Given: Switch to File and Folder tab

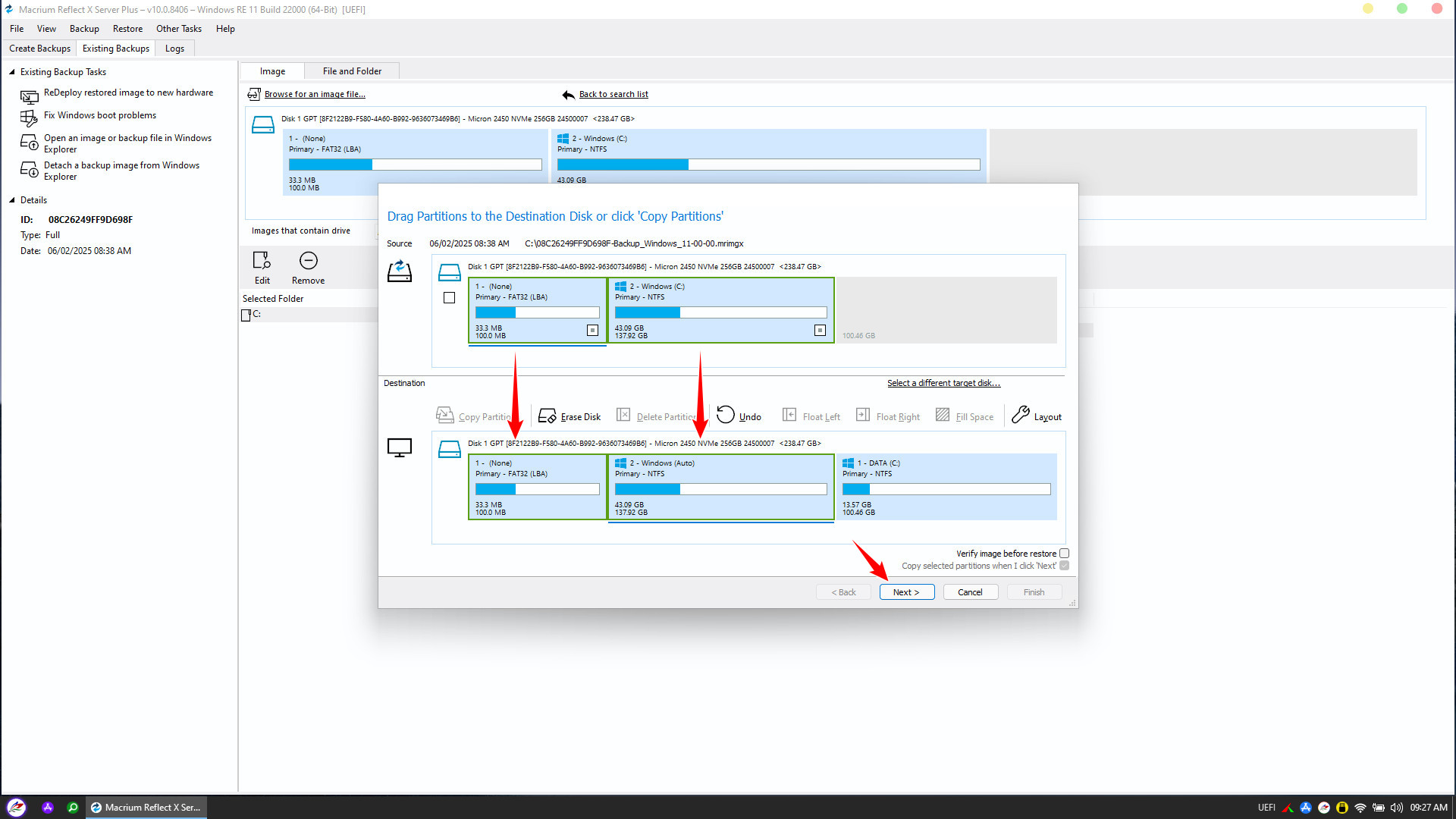Looking at the screenshot, I should tap(352, 71).
